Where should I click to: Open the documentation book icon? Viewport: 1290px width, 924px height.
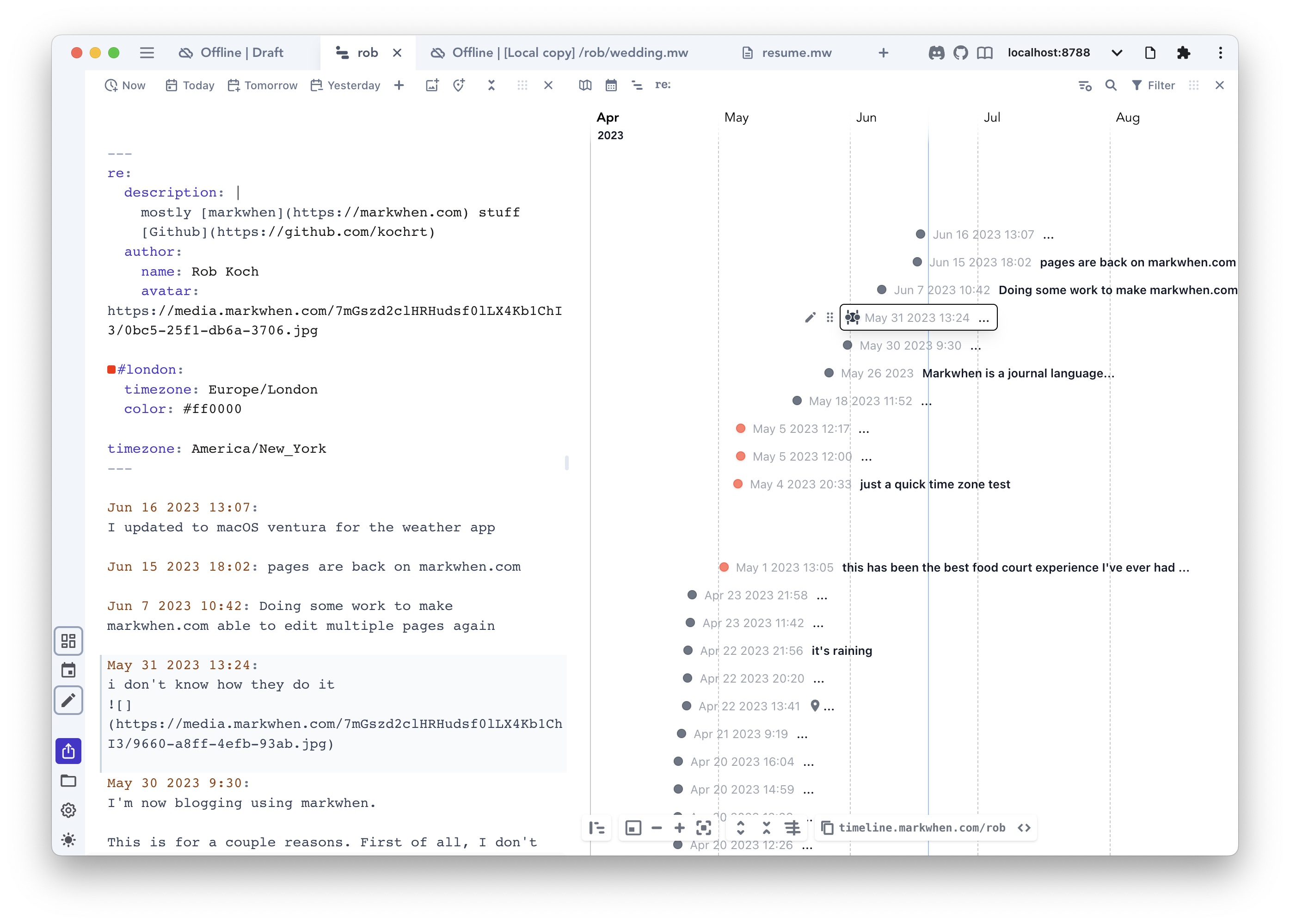tap(985, 53)
